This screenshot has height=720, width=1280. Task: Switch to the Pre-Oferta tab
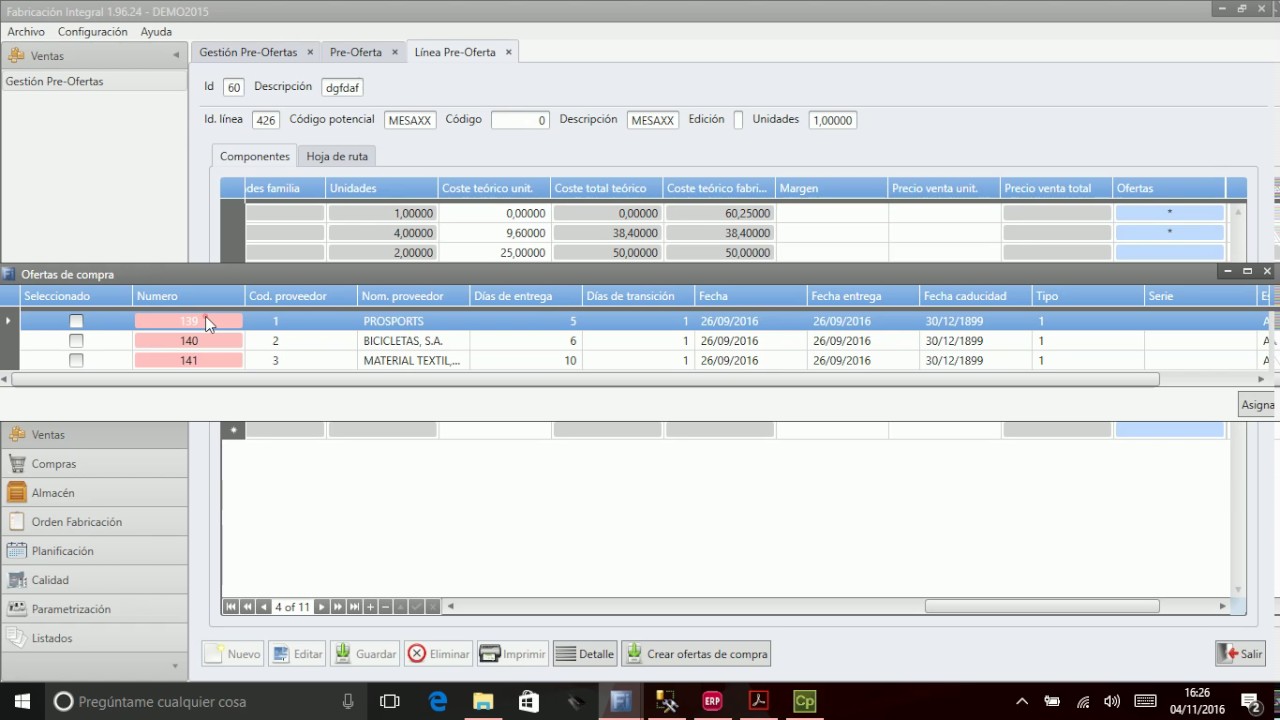(x=356, y=52)
